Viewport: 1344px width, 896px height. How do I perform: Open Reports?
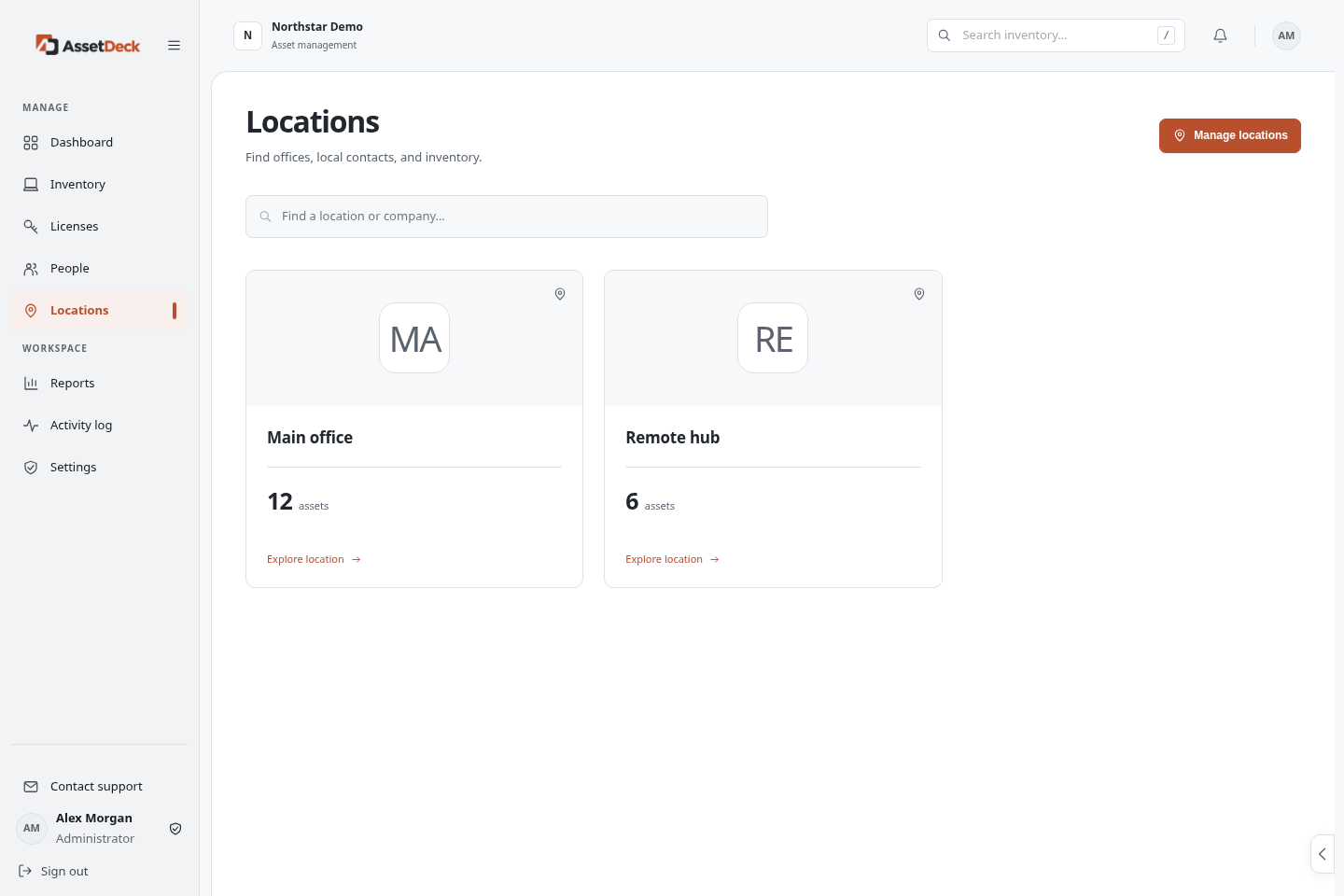click(x=99, y=383)
